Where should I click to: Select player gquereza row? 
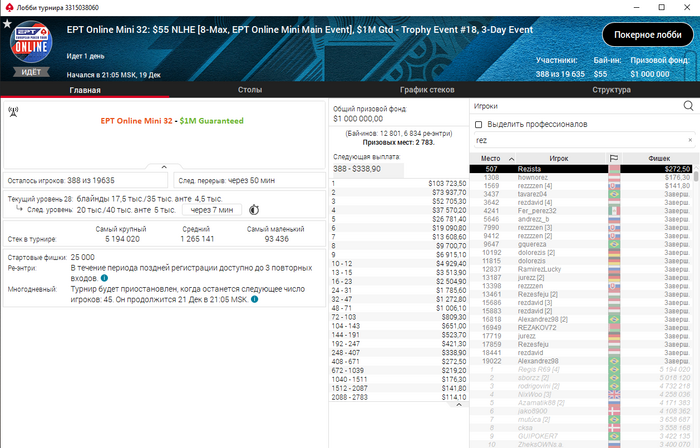[581, 244]
